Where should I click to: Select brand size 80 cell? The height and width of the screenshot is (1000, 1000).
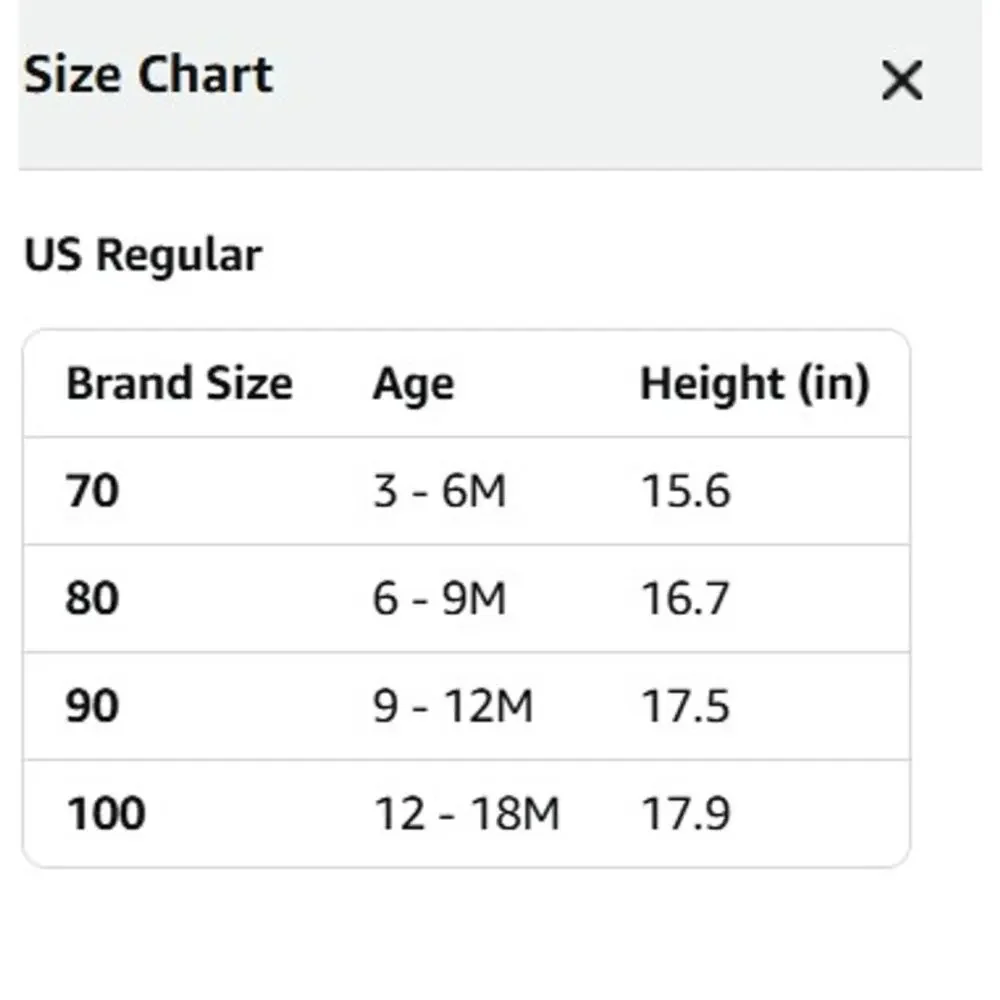92,598
